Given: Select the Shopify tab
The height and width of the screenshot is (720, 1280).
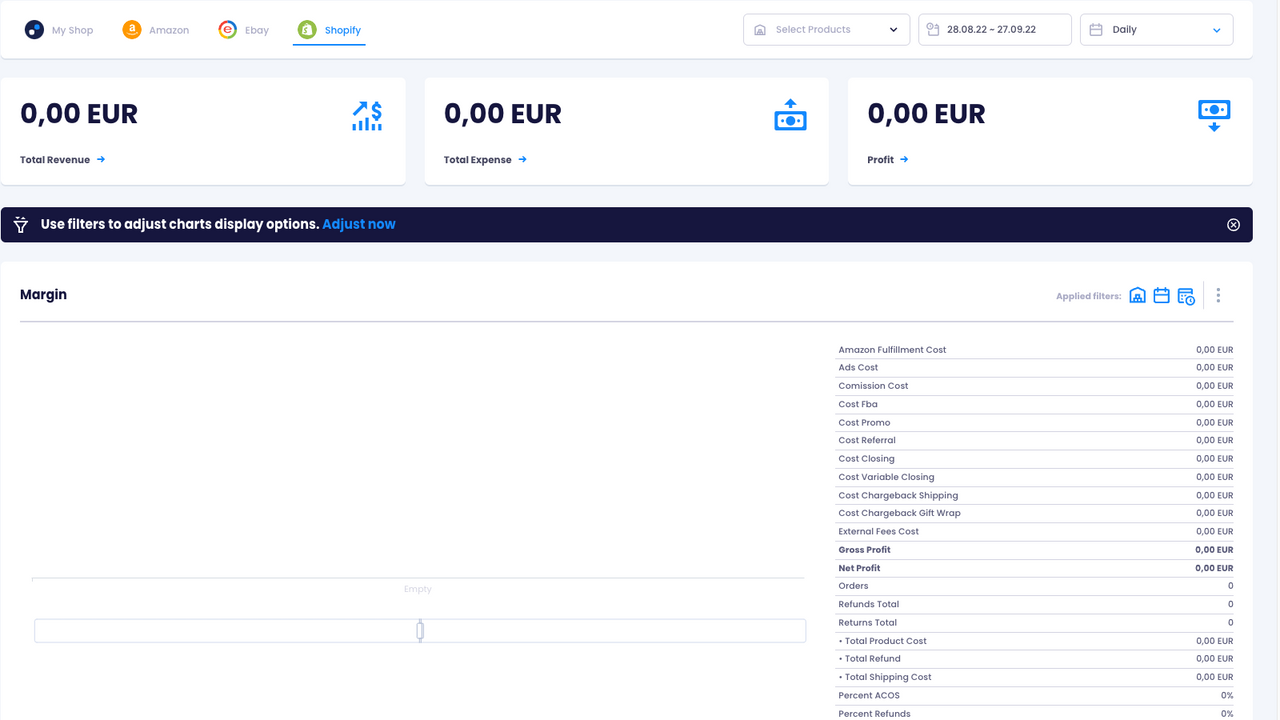Looking at the screenshot, I should (x=329, y=30).
